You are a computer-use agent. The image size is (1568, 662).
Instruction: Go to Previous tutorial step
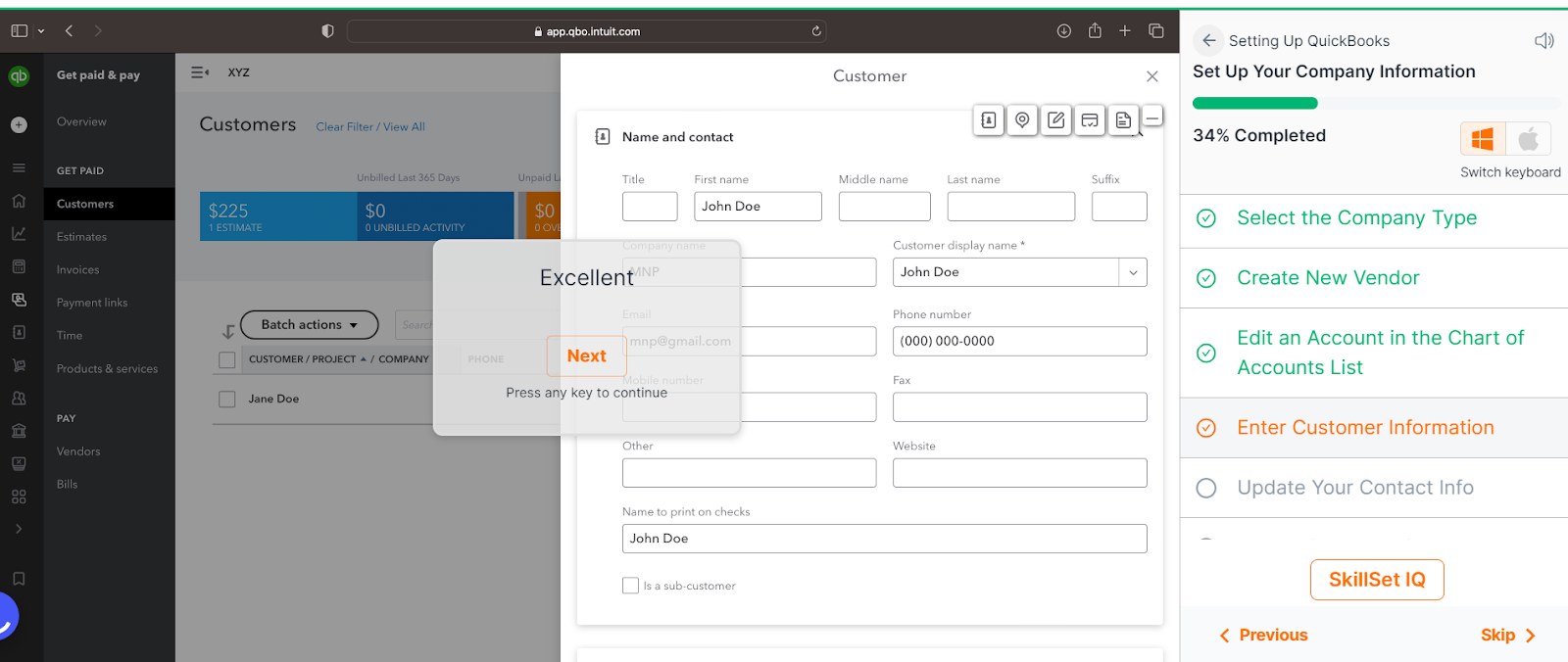[1263, 636]
